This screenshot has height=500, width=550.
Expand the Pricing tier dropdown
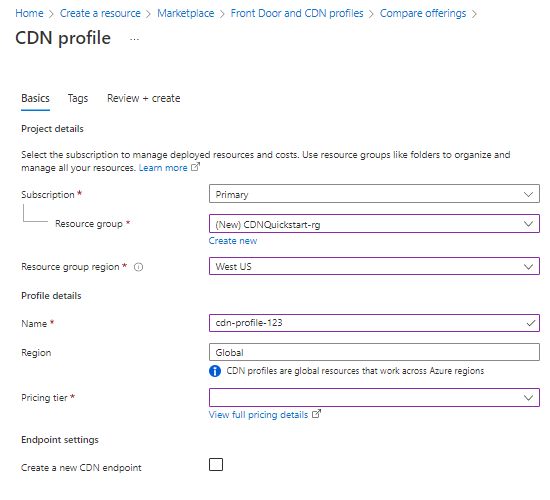374,397
